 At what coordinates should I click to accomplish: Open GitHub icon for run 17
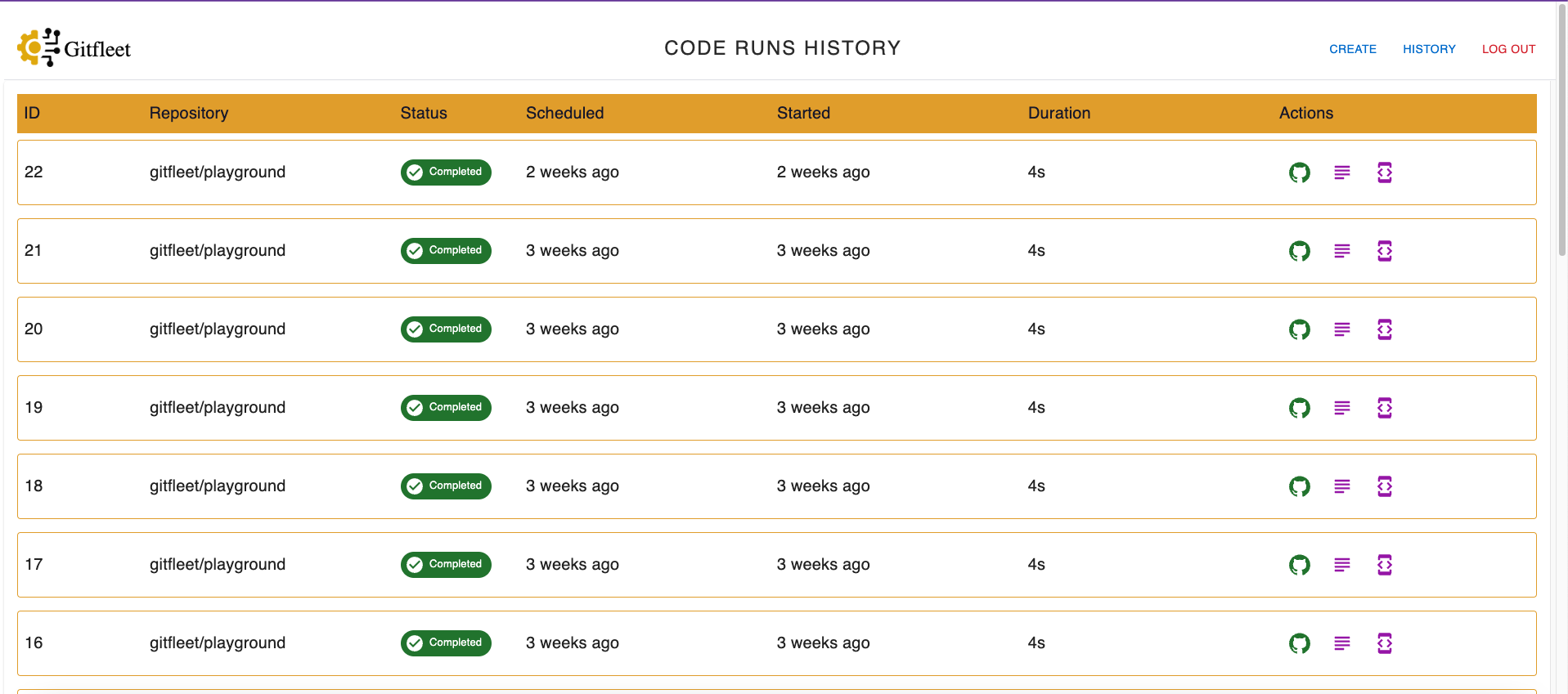[1299, 565]
